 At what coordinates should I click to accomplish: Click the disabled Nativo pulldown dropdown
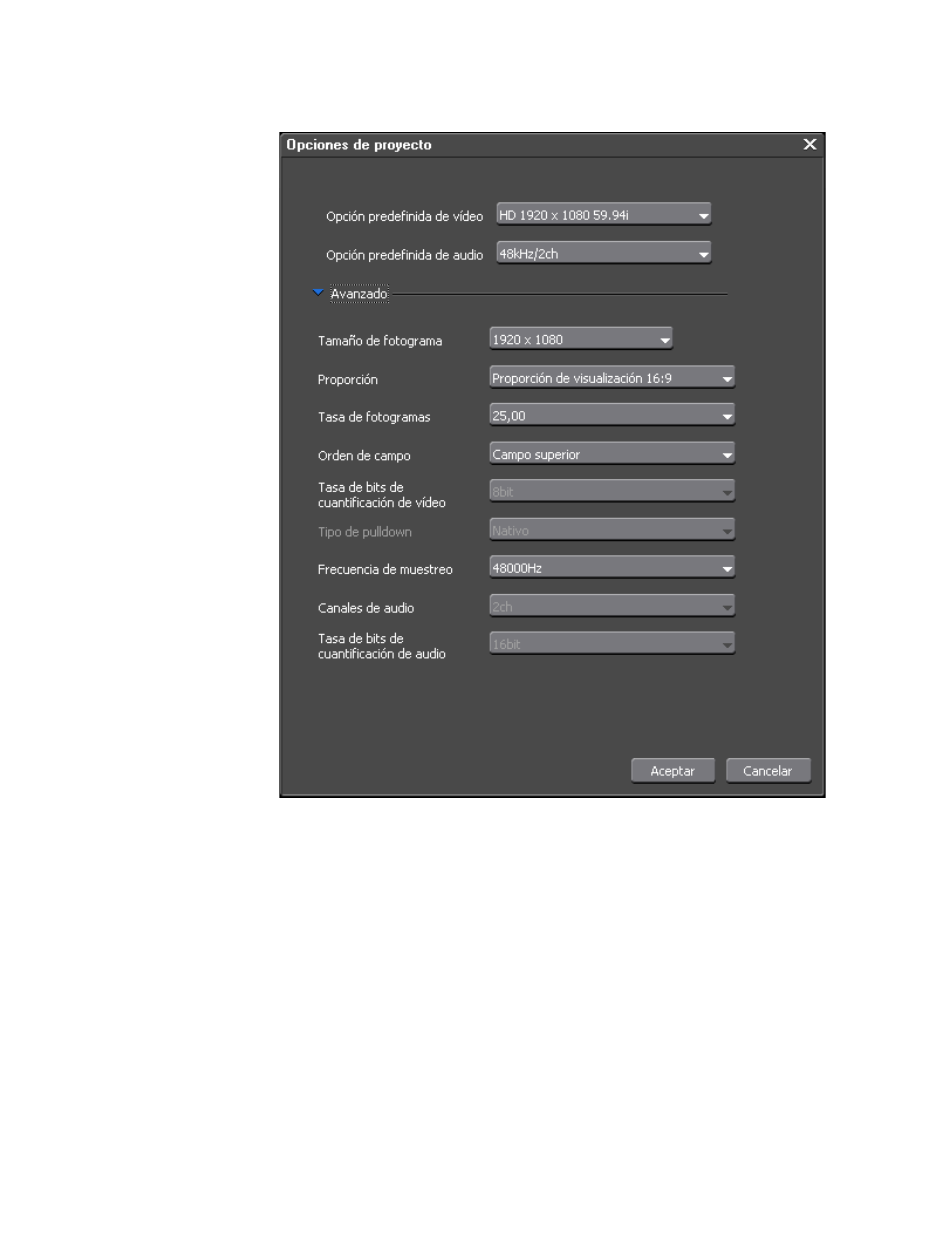click(x=612, y=530)
